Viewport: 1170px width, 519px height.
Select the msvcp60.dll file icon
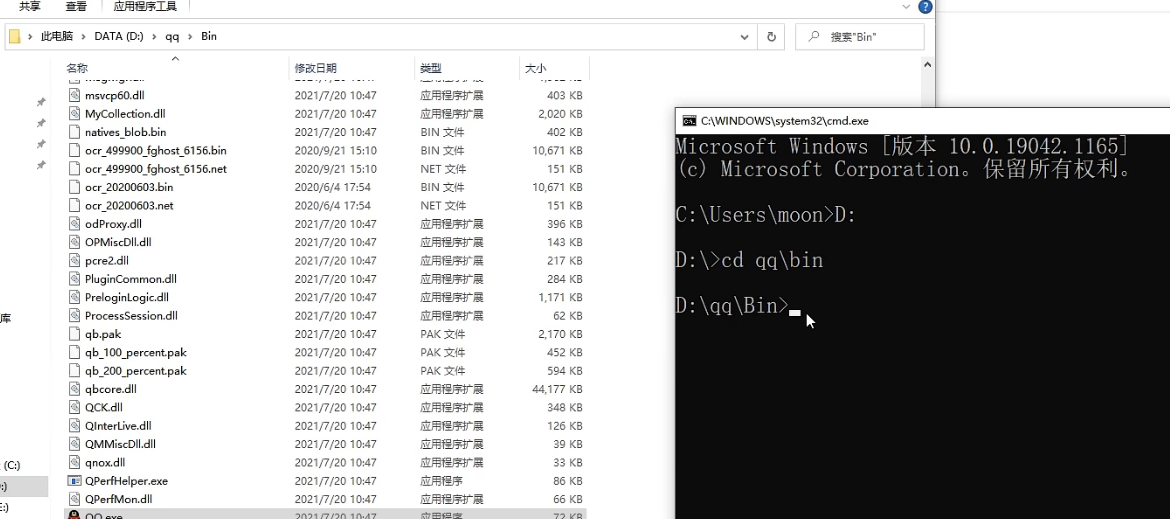point(73,95)
